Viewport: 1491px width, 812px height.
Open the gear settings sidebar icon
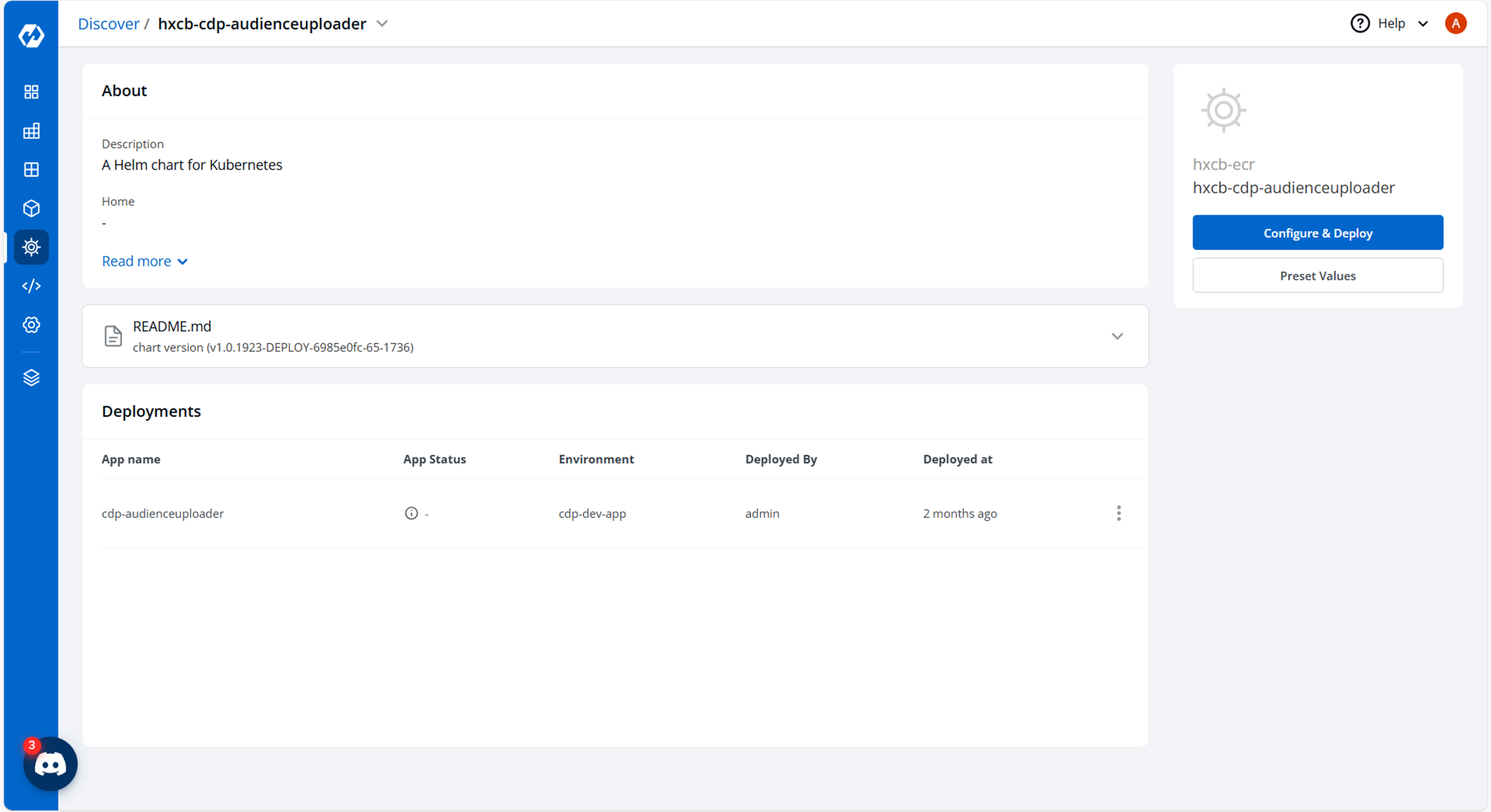click(31, 325)
